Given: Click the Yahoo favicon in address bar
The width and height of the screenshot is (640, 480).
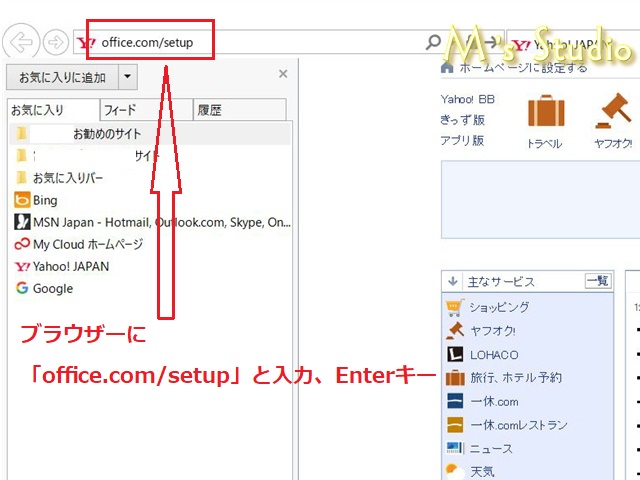Looking at the screenshot, I should click(87, 42).
